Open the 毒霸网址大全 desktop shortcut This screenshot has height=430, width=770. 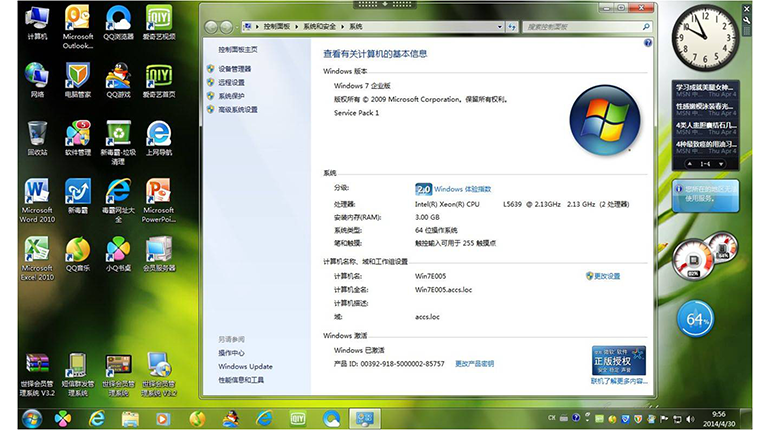(x=118, y=200)
